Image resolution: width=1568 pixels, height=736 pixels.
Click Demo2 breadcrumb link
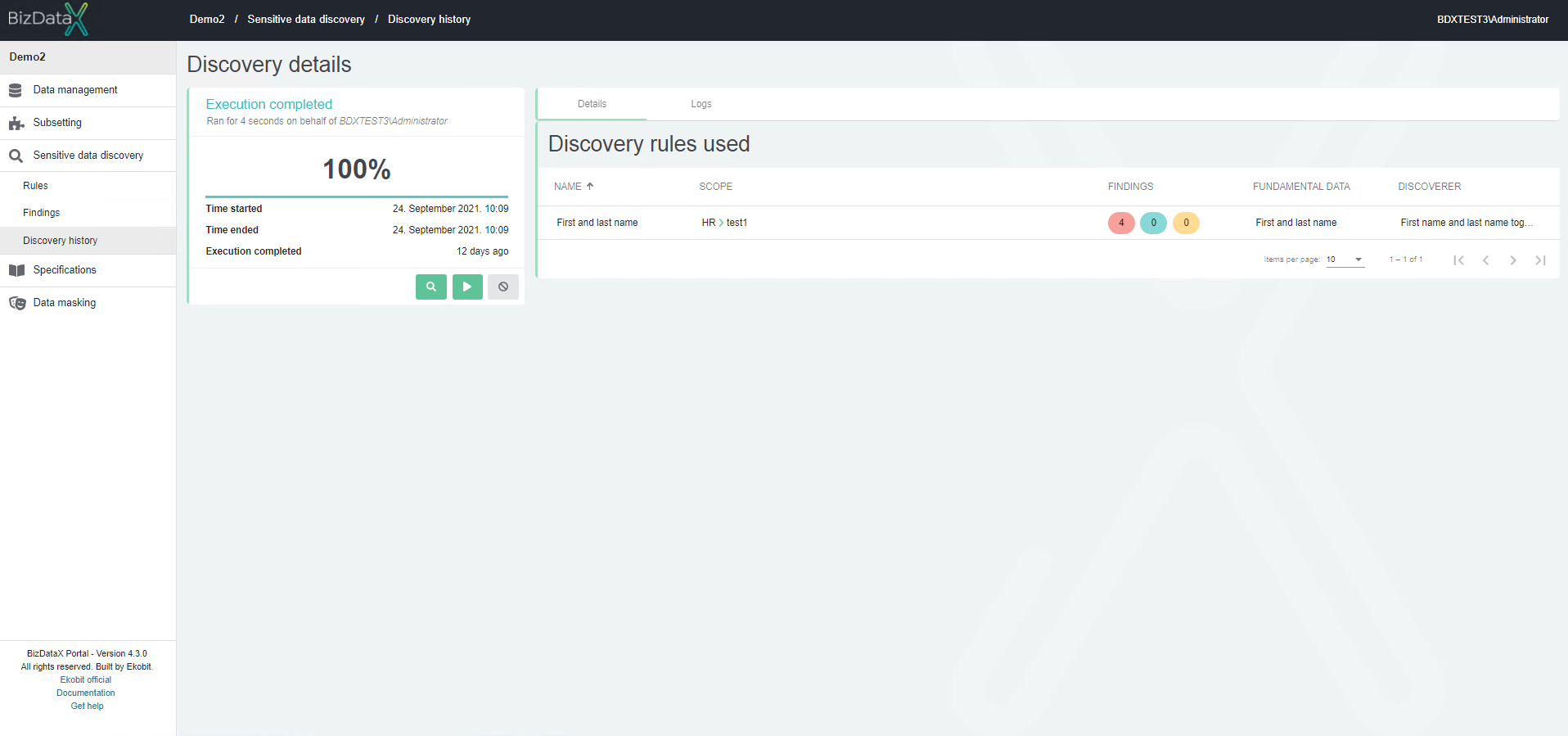pos(207,19)
